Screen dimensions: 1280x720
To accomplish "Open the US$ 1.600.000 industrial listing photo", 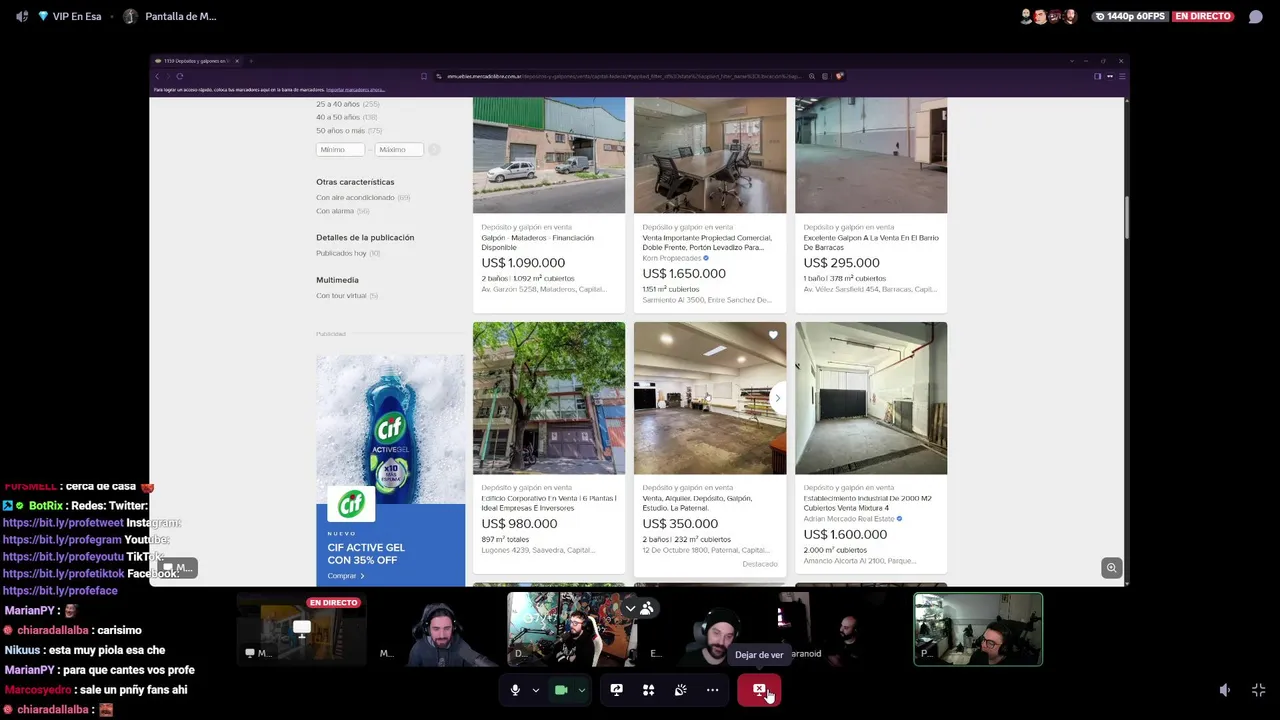I will click(x=871, y=398).
